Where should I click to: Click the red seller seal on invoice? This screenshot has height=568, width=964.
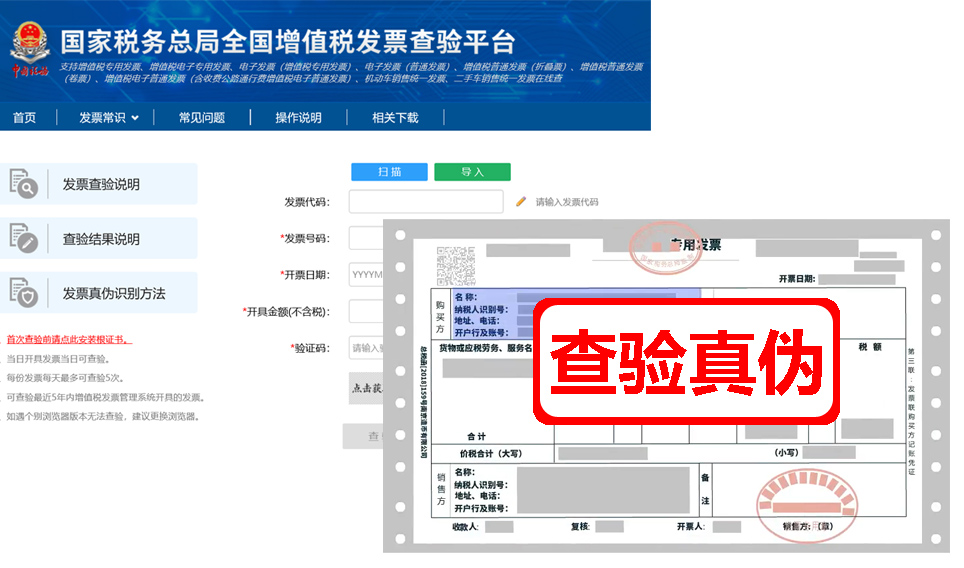[x=806, y=505]
